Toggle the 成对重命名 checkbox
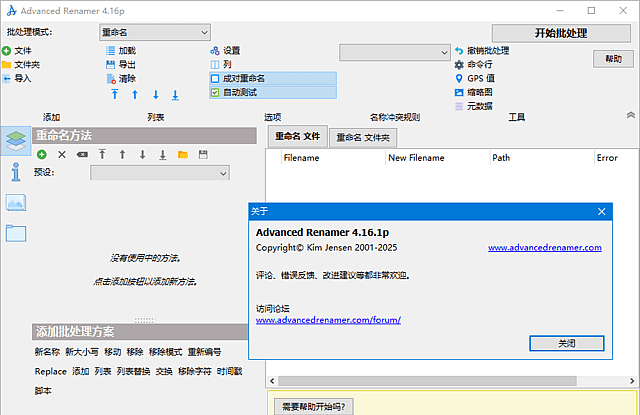The image size is (640, 415). [215, 78]
